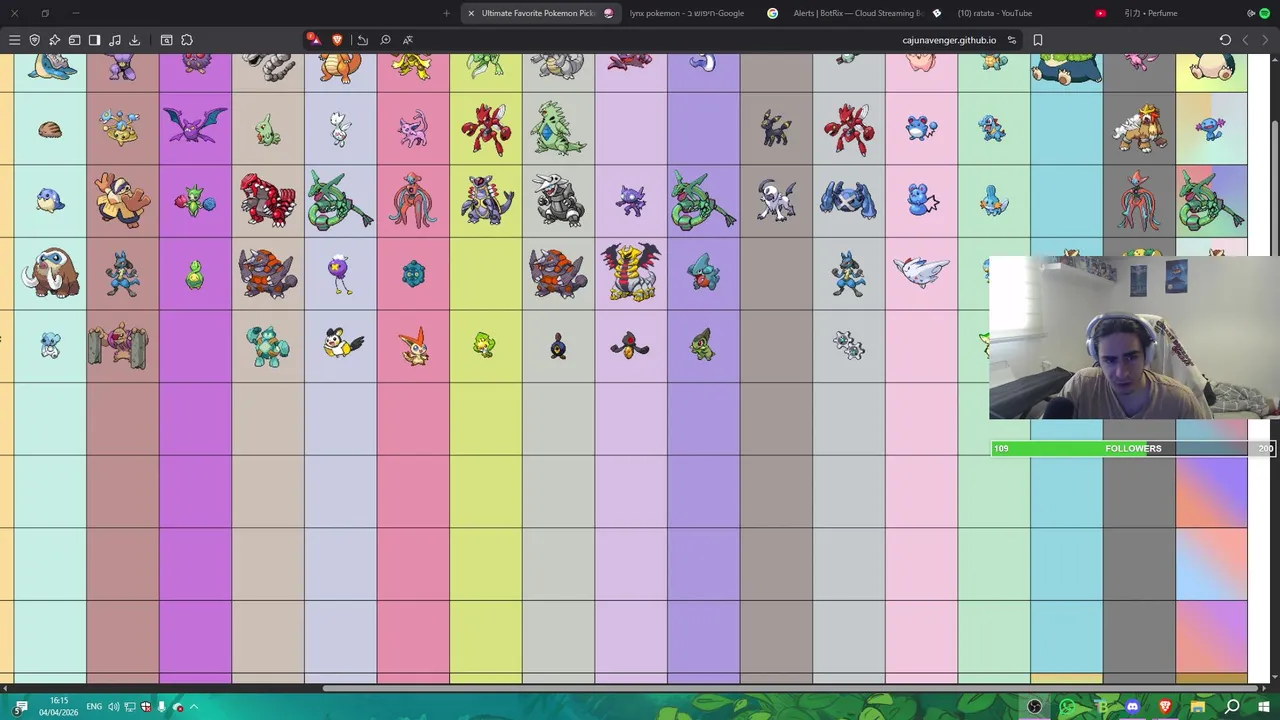The image size is (1280, 720).
Task: Click the back navigation chevron
Action: [x=1245, y=40]
